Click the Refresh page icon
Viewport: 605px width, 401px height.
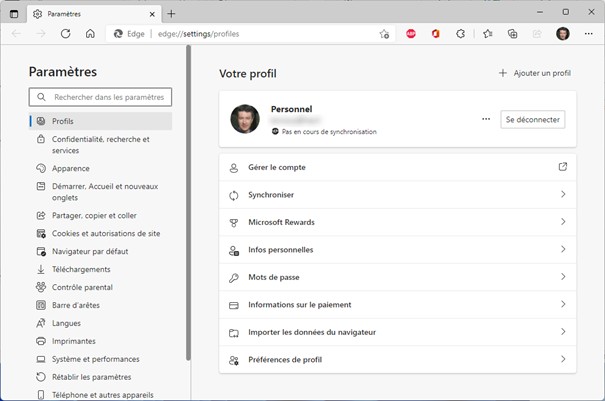(65, 33)
